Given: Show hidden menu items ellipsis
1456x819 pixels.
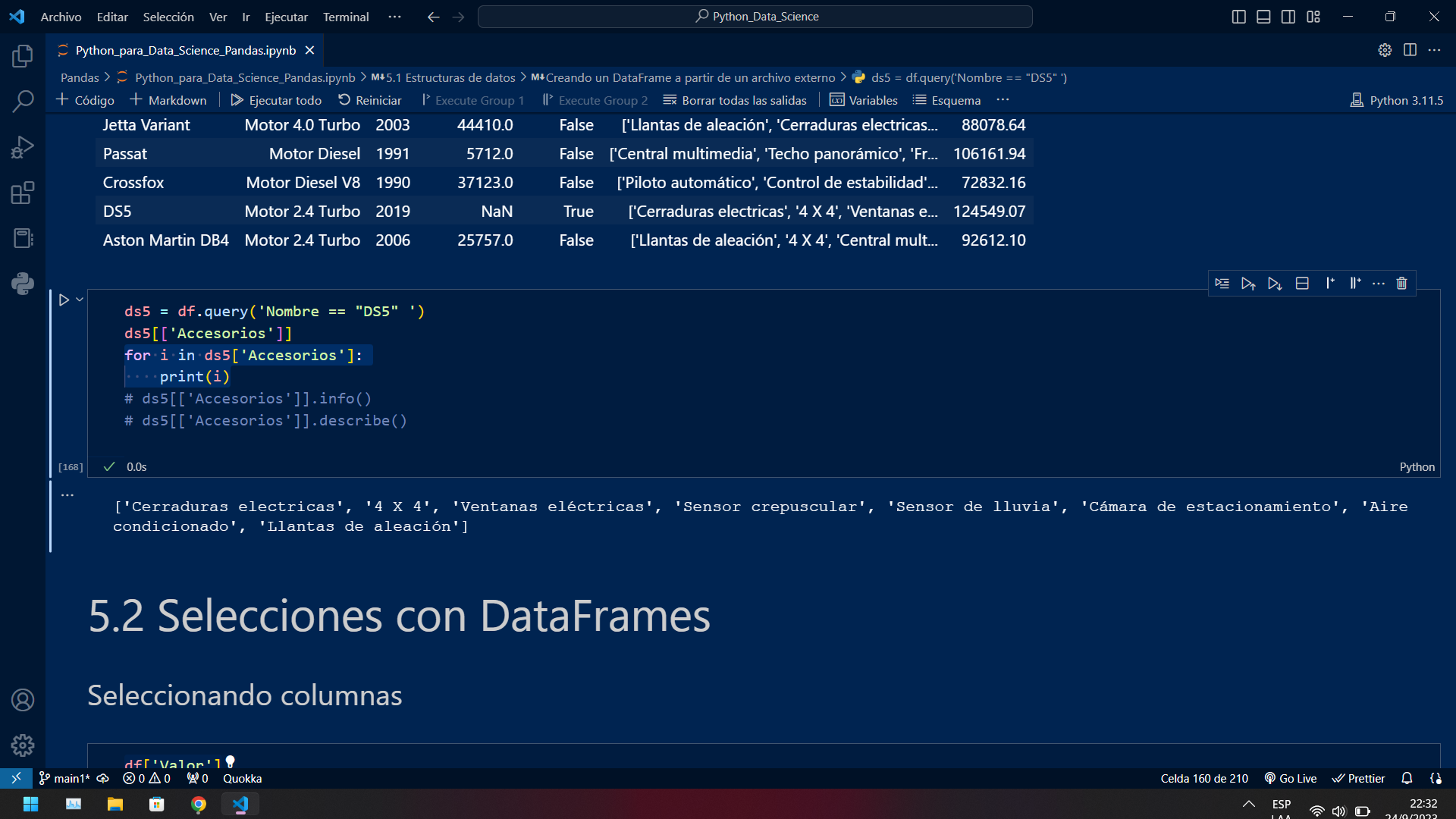Looking at the screenshot, I should click(x=394, y=17).
